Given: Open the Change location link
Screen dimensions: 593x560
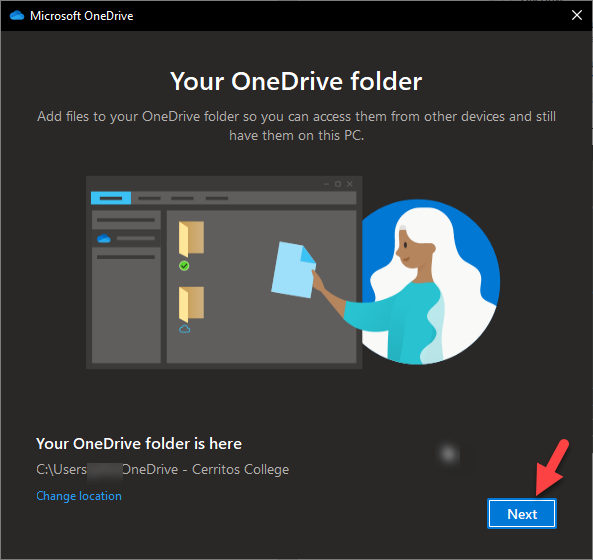Looking at the screenshot, I should tap(79, 496).
